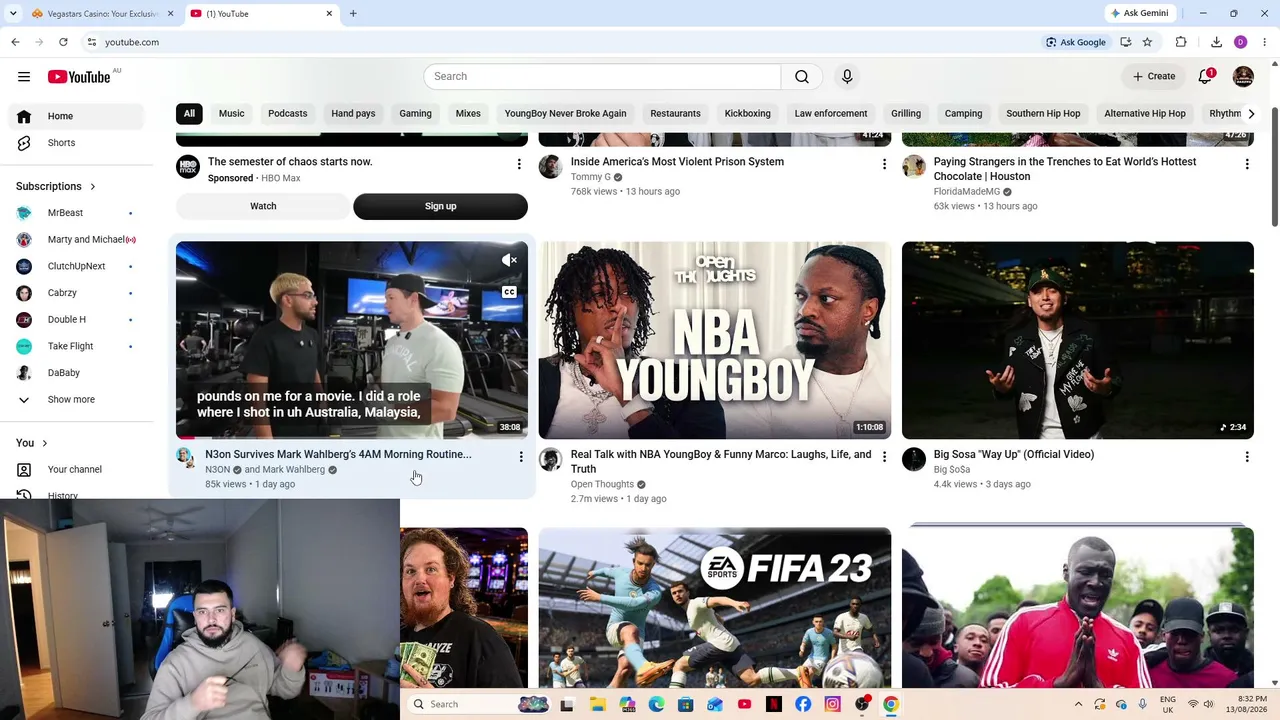The width and height of the screenshot is (1280, 720).
Task: Click the YouTube search input field
Action: click(602, 77)
